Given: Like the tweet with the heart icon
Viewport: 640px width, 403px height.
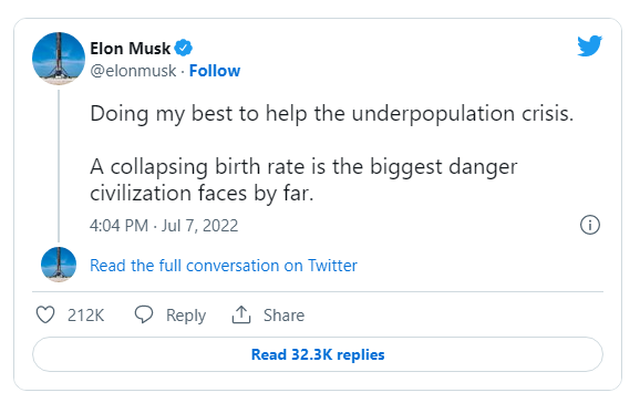Looking at the screenshot, I should coord(45,315).
